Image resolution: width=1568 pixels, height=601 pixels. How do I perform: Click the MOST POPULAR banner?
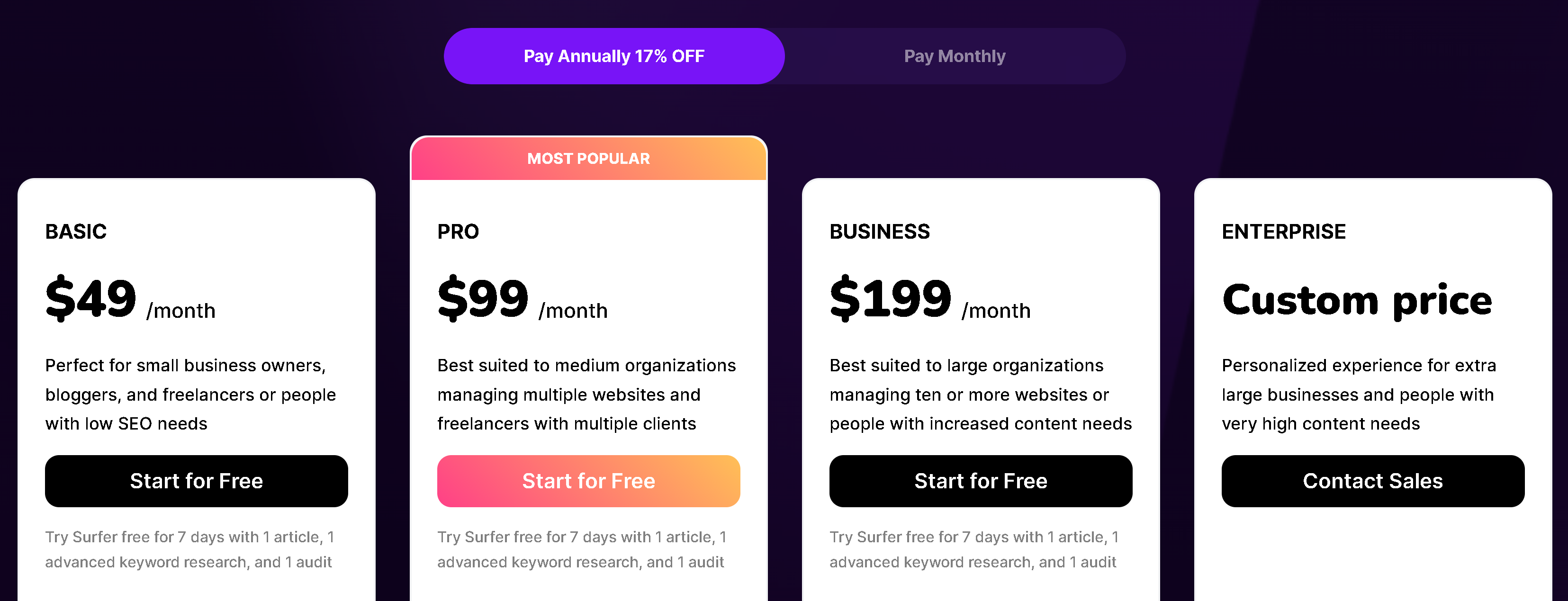(588, 159)
